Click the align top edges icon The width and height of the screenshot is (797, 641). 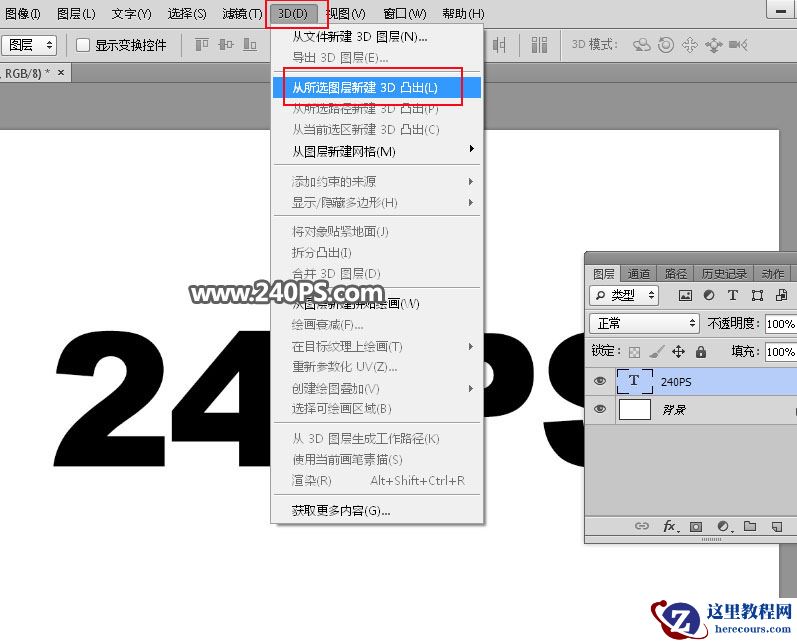(202, 45)
